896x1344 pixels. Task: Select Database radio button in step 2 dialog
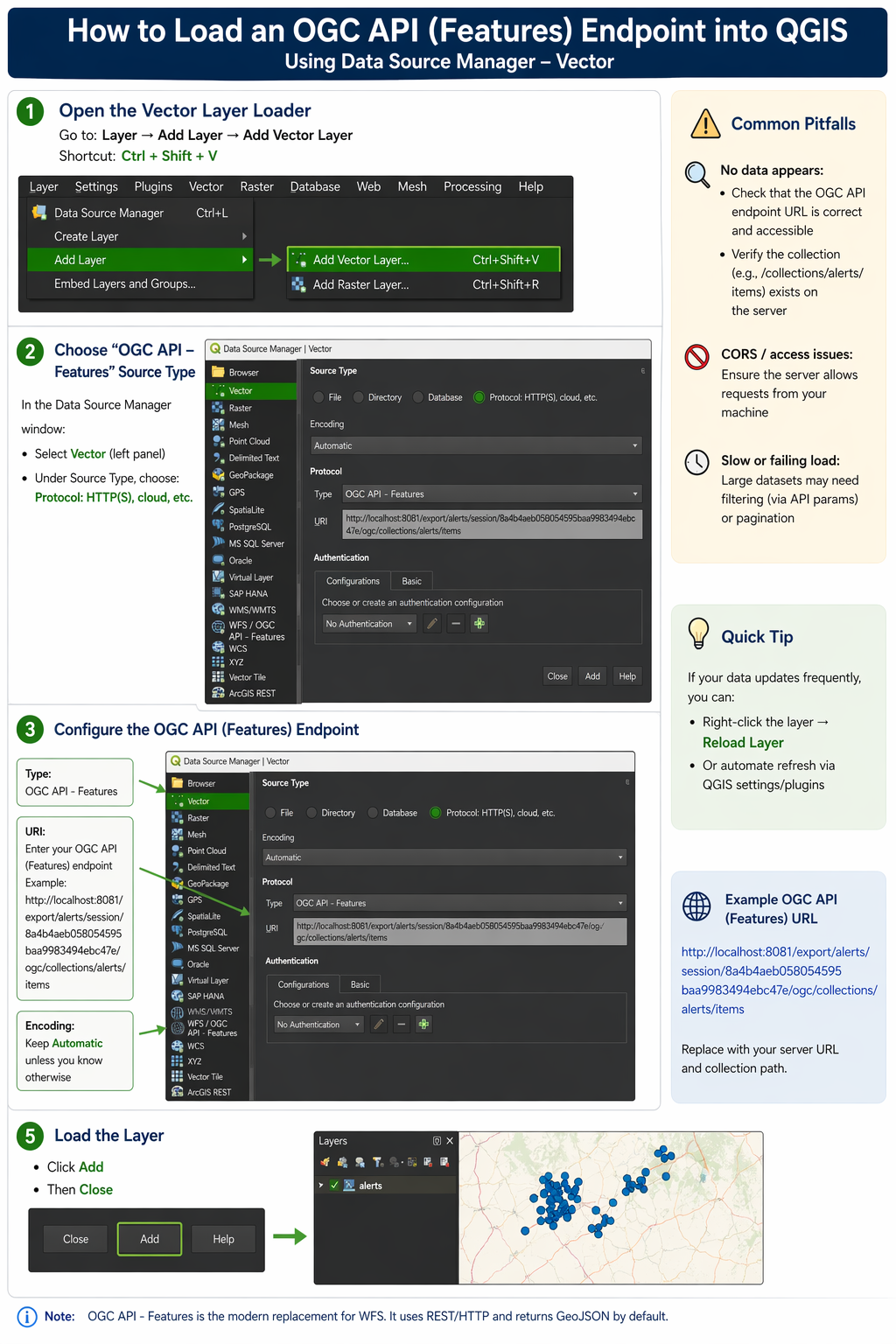[x=418, y=397]
